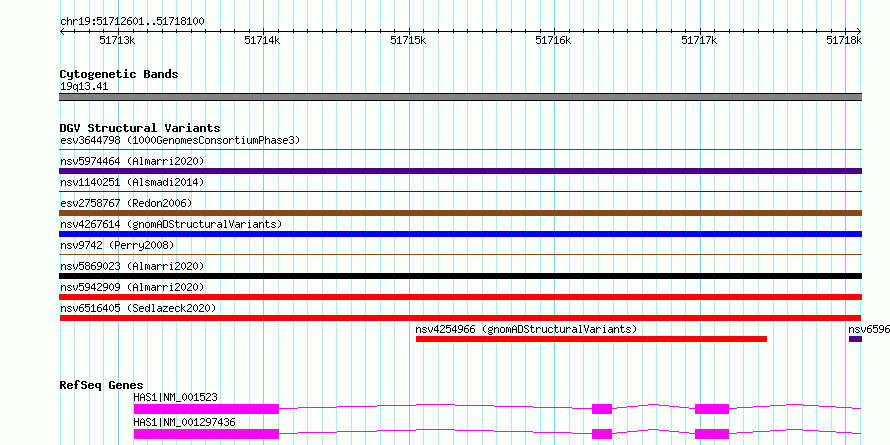Viewport: 890px width, 445px height.
Task: Click the nsv5942909 (Almarri2020) label
Action: coord(132,287)
